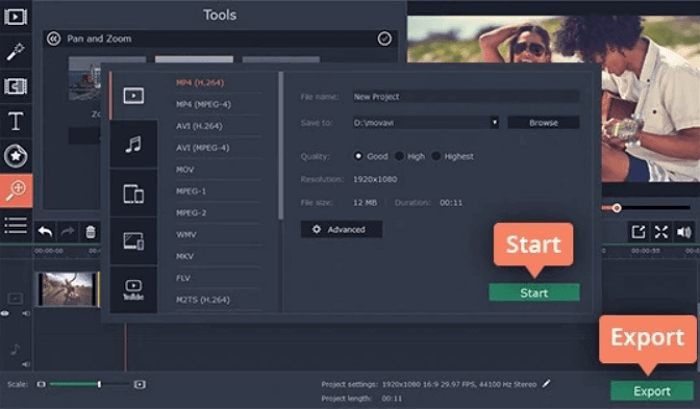Adjust the timeline Scale slider
Viewport: 700px width, 409px height.
click(98, 384)
